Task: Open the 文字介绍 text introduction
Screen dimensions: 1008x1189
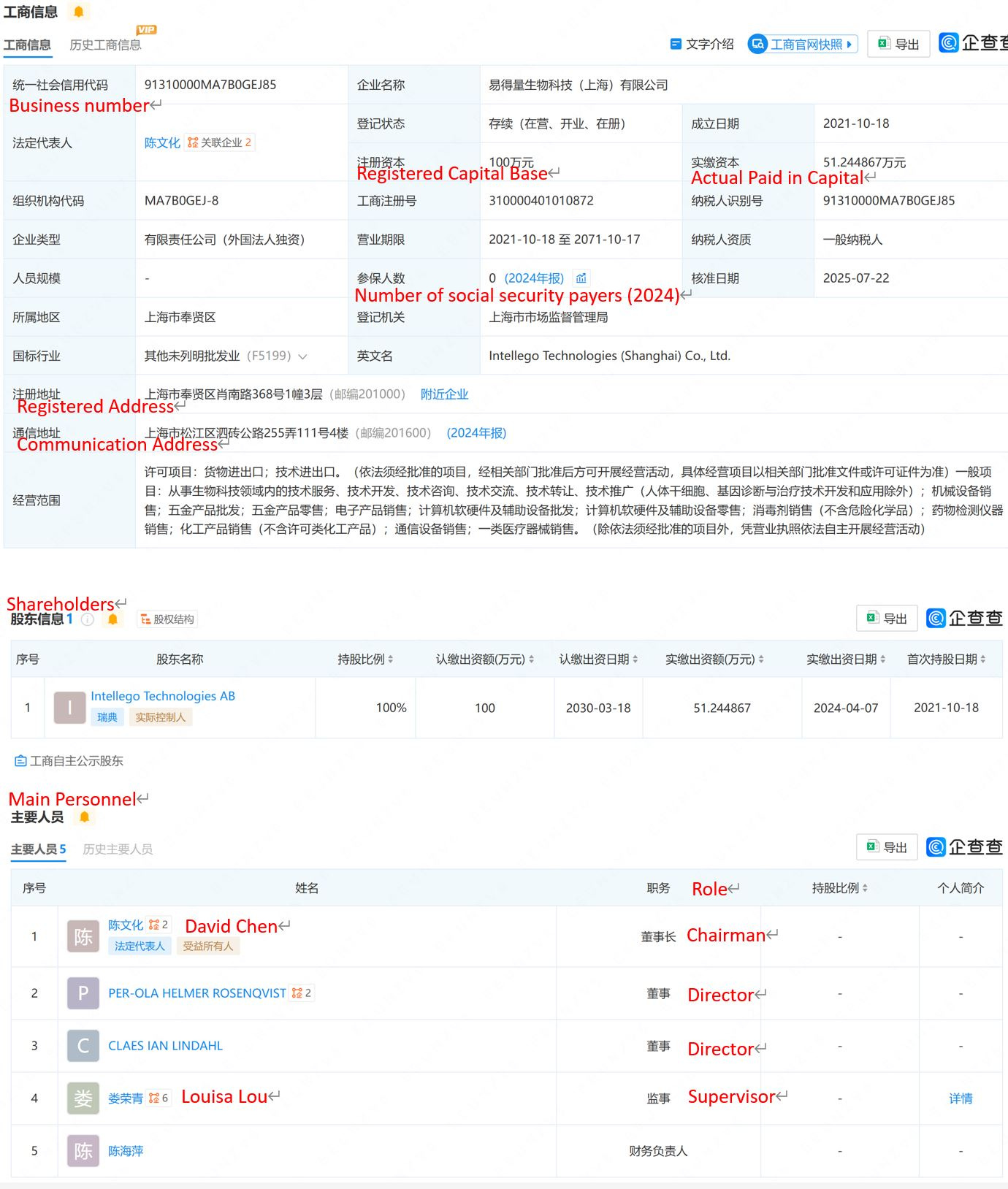Action: tap(702, 45)
